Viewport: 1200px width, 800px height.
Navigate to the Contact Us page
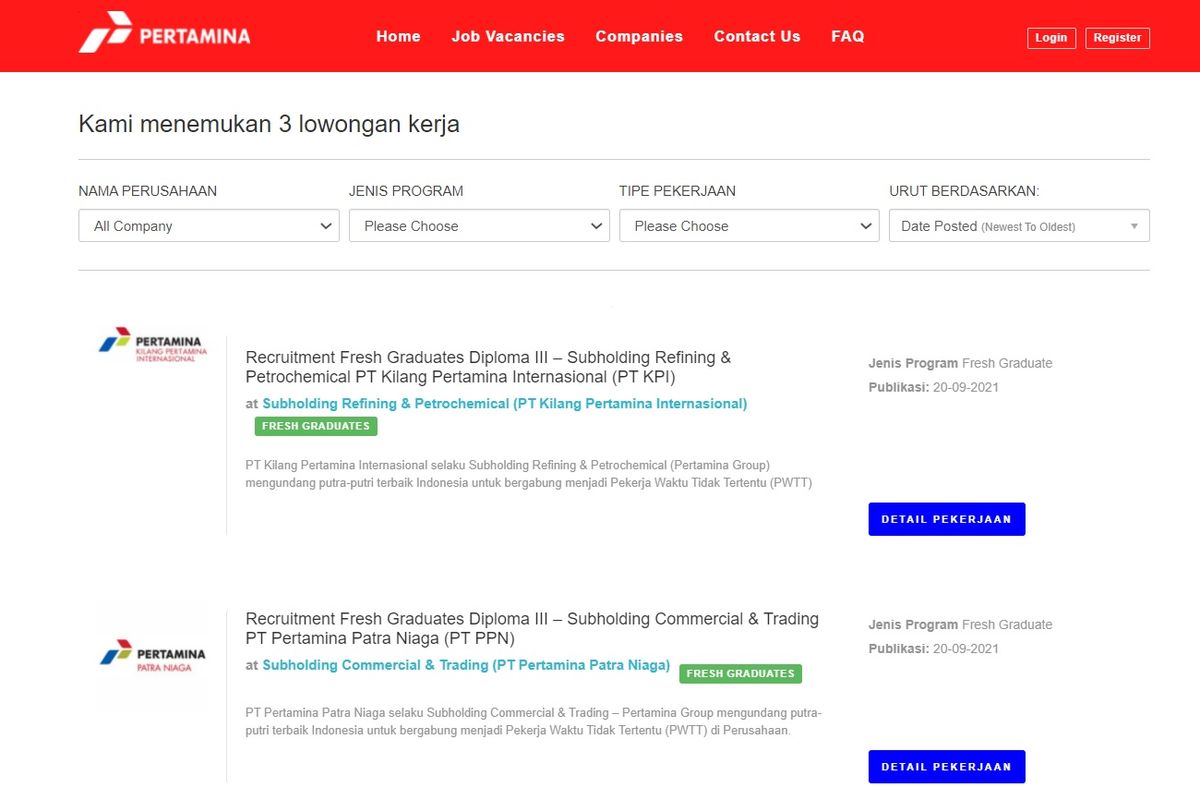coord(756,36)
